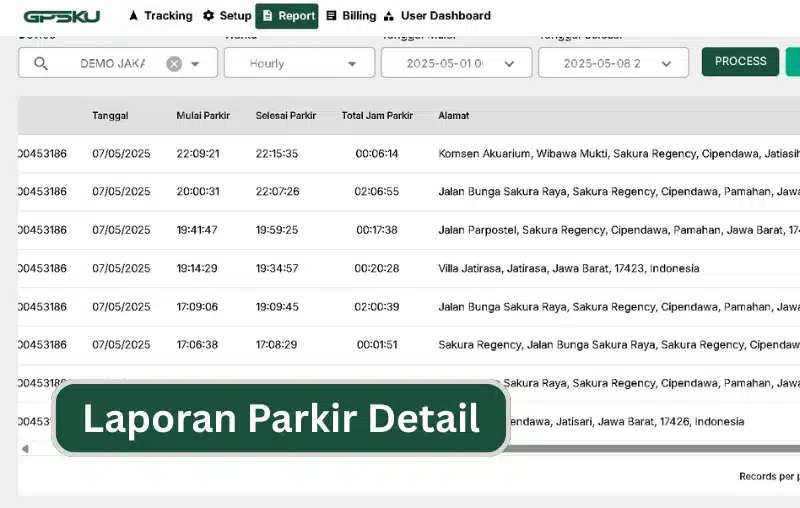Viewport: 800px width, 508px height.
Task: Select start time 19:14:29 cell
Action: click(x=197, y=268)
